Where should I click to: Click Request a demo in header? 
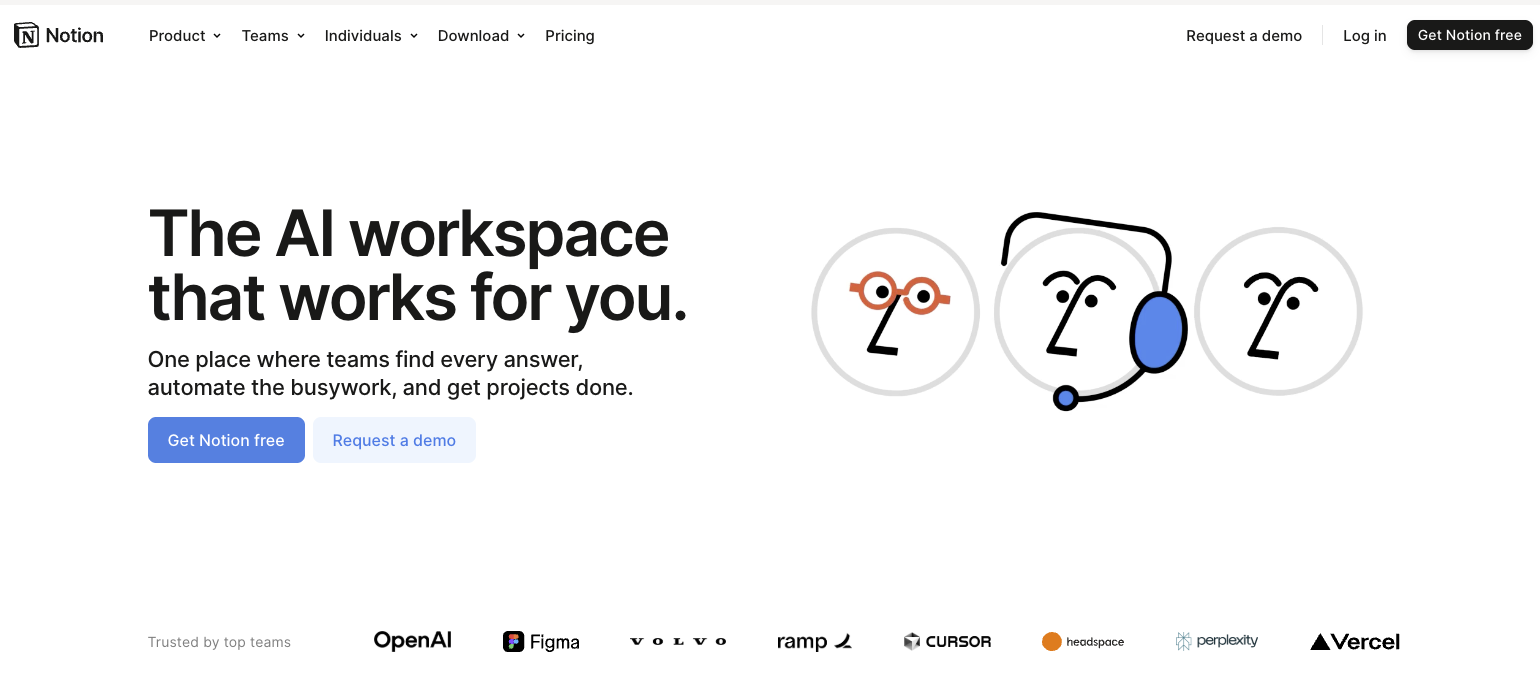pyautogui.click(x=1244, y=36)
